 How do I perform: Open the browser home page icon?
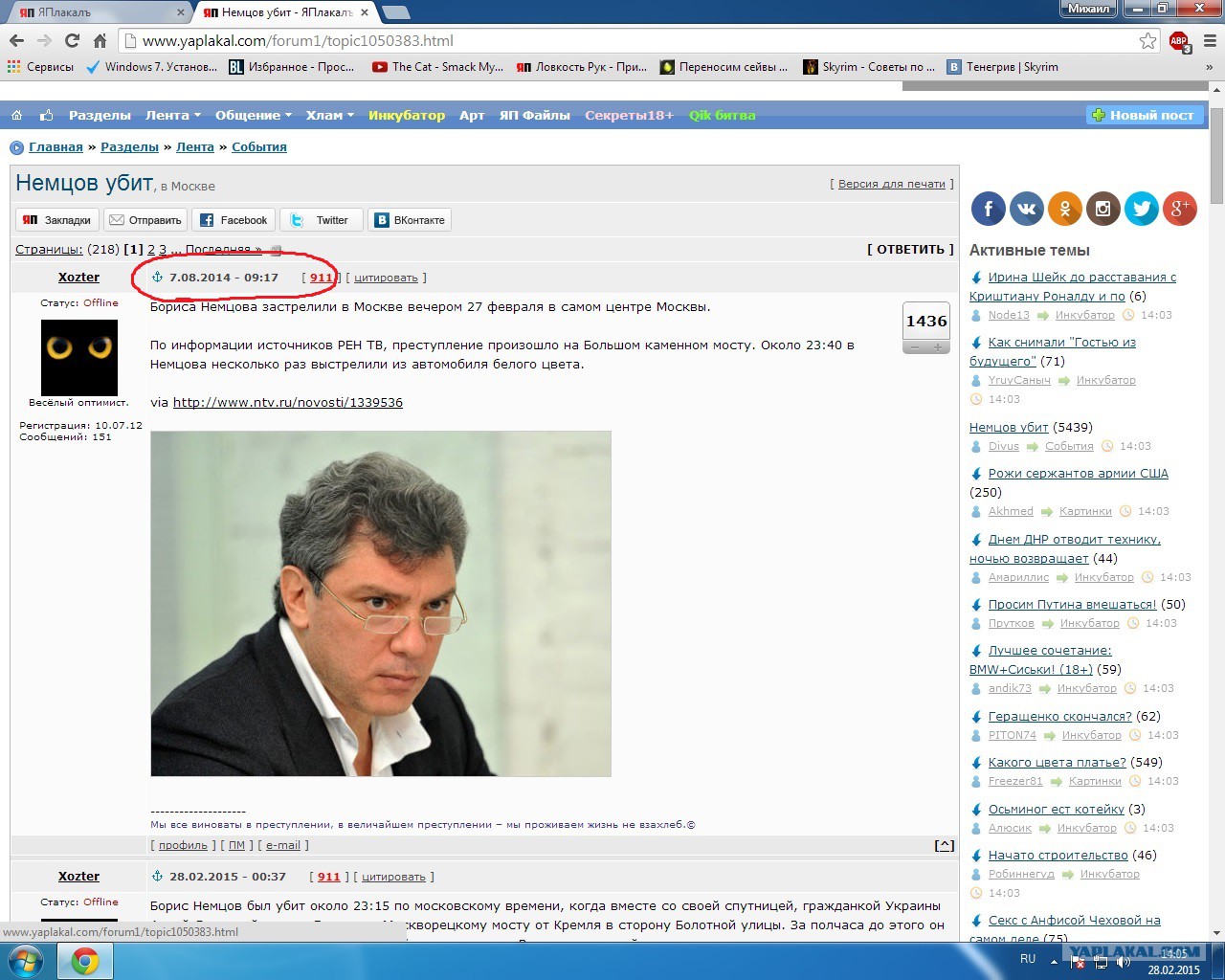100,40
